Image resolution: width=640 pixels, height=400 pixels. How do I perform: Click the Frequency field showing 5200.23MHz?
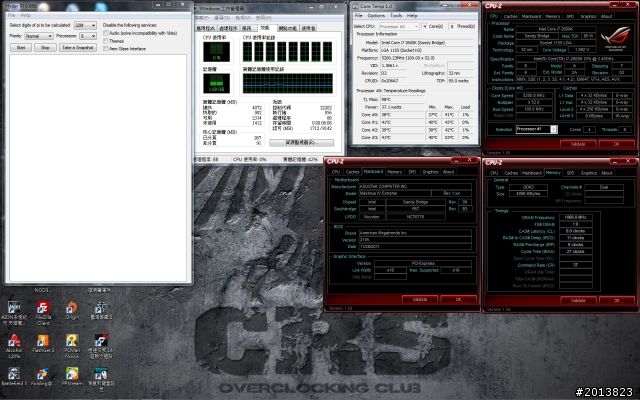pyautogui.click(x=427, y=58)
